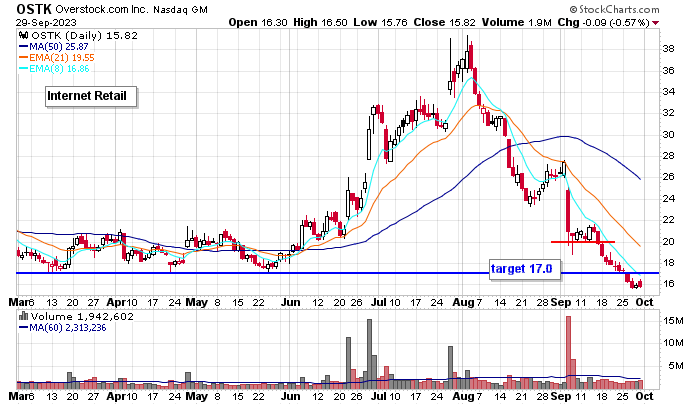Click the 16 price axis label
700x405 pixels.
click(x=668, y=284)
